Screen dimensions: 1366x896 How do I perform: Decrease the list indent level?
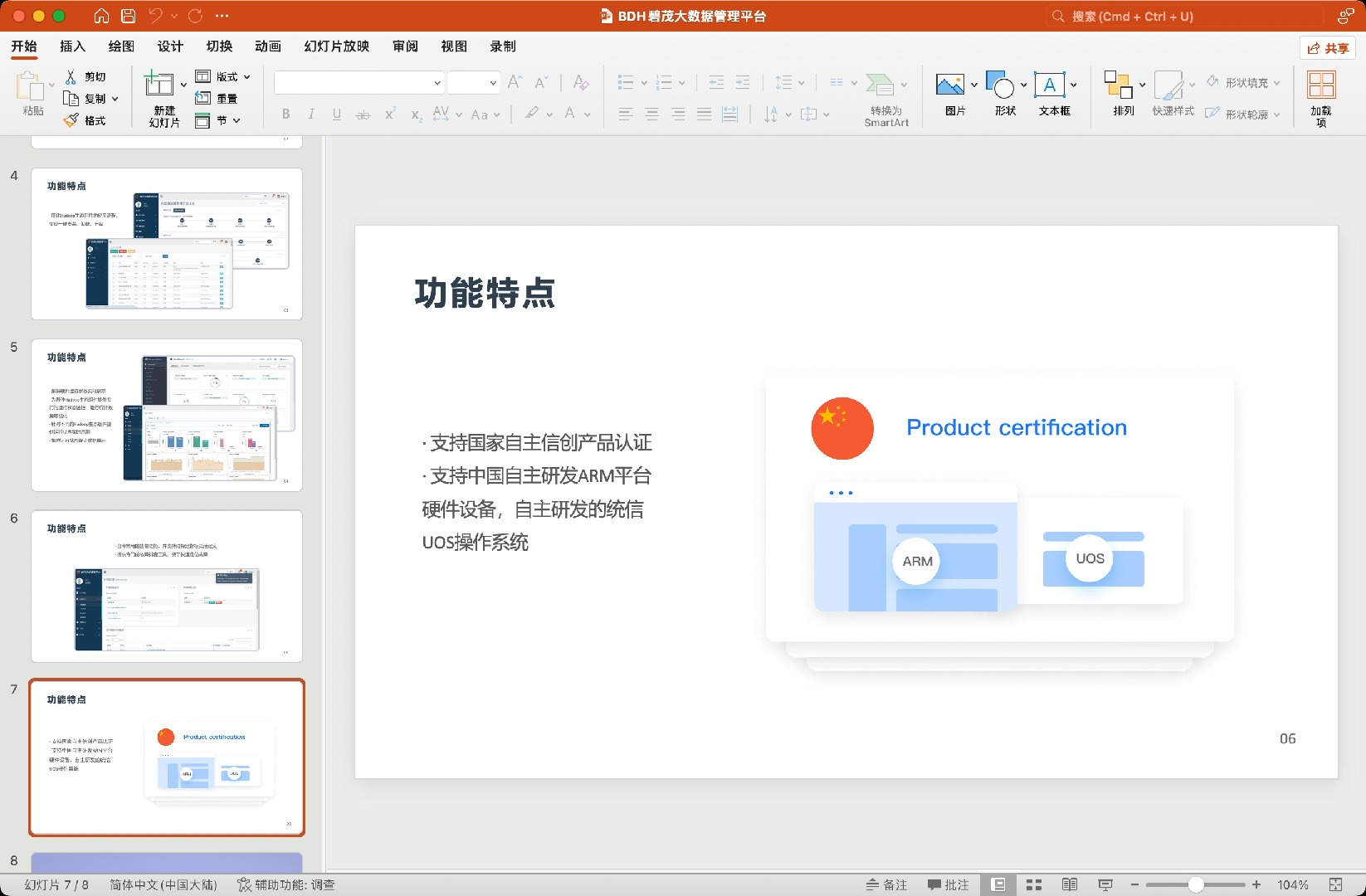pos(716,82)
